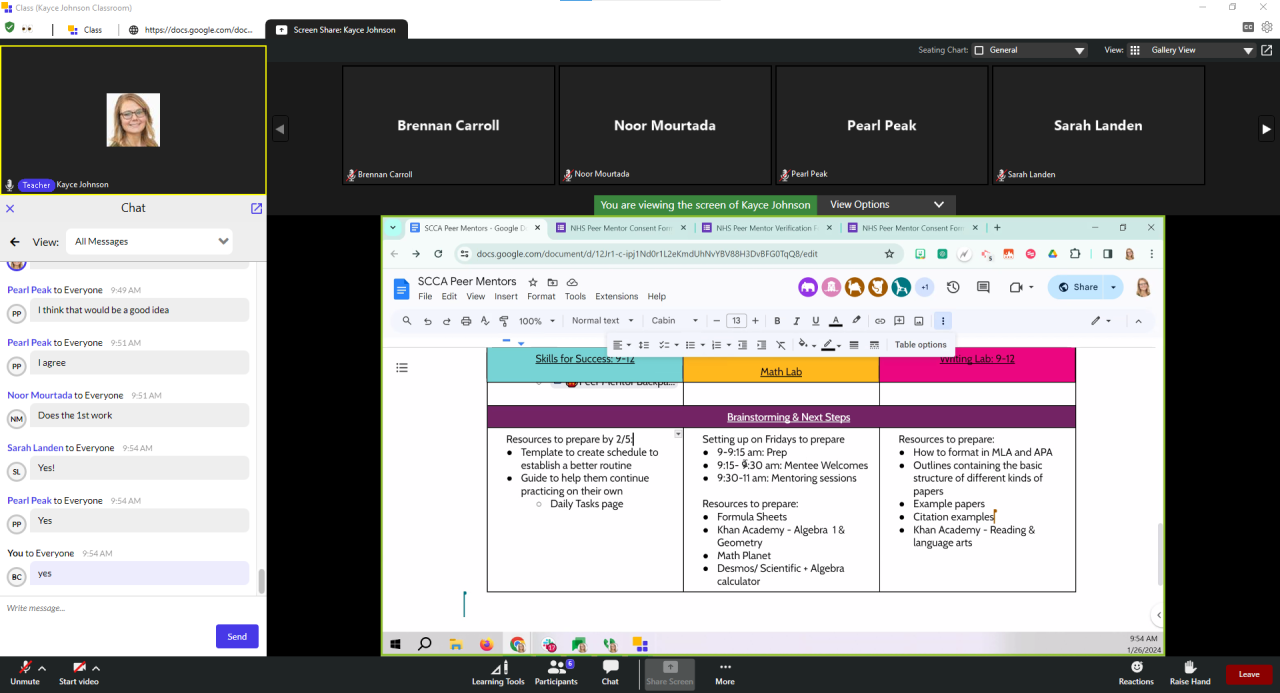This screenshot has height=693, width=1280.
Task: Close the chat panel with X
Action: (10, 208)
